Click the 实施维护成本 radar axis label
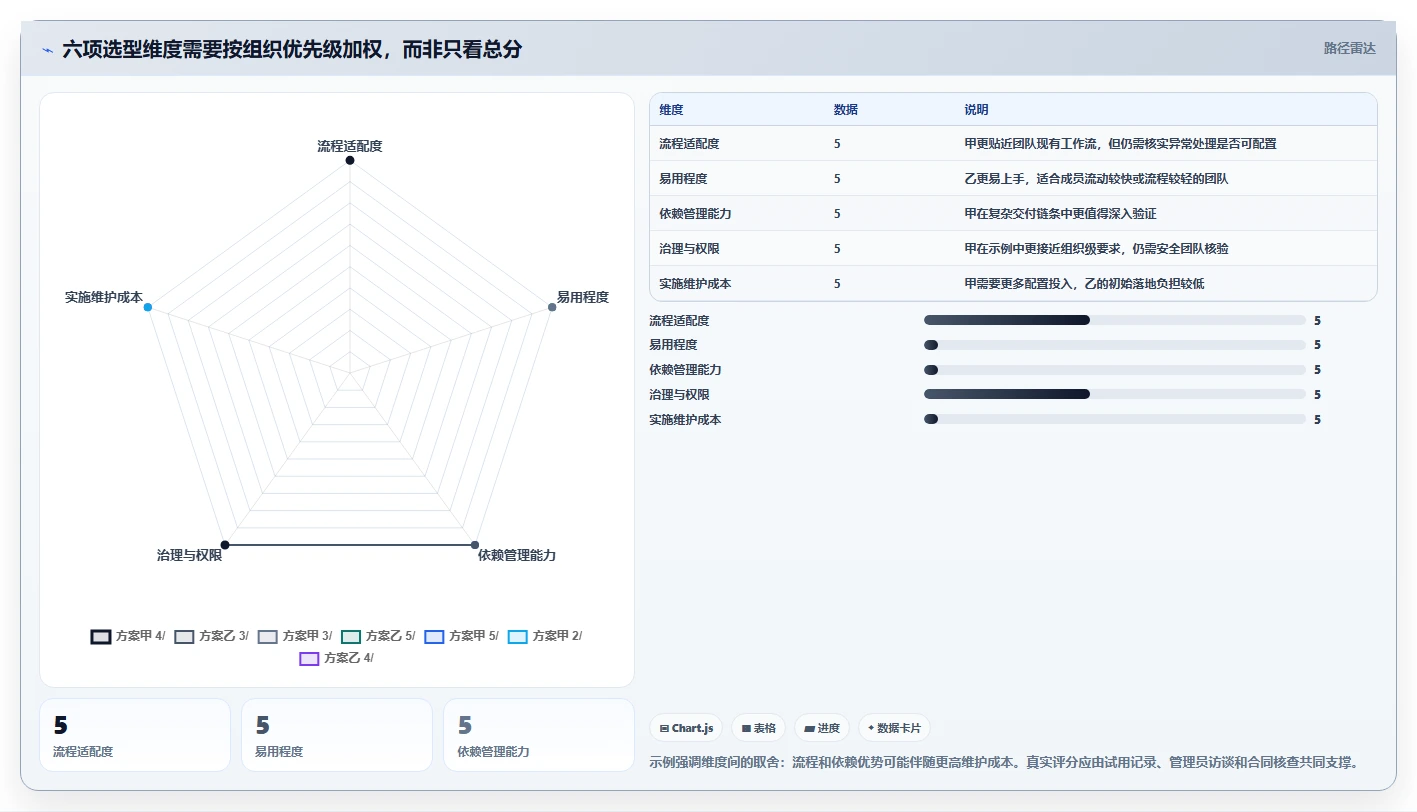Screen dimensions: 1417x812 pyautogui.click(x=104, y=297)
